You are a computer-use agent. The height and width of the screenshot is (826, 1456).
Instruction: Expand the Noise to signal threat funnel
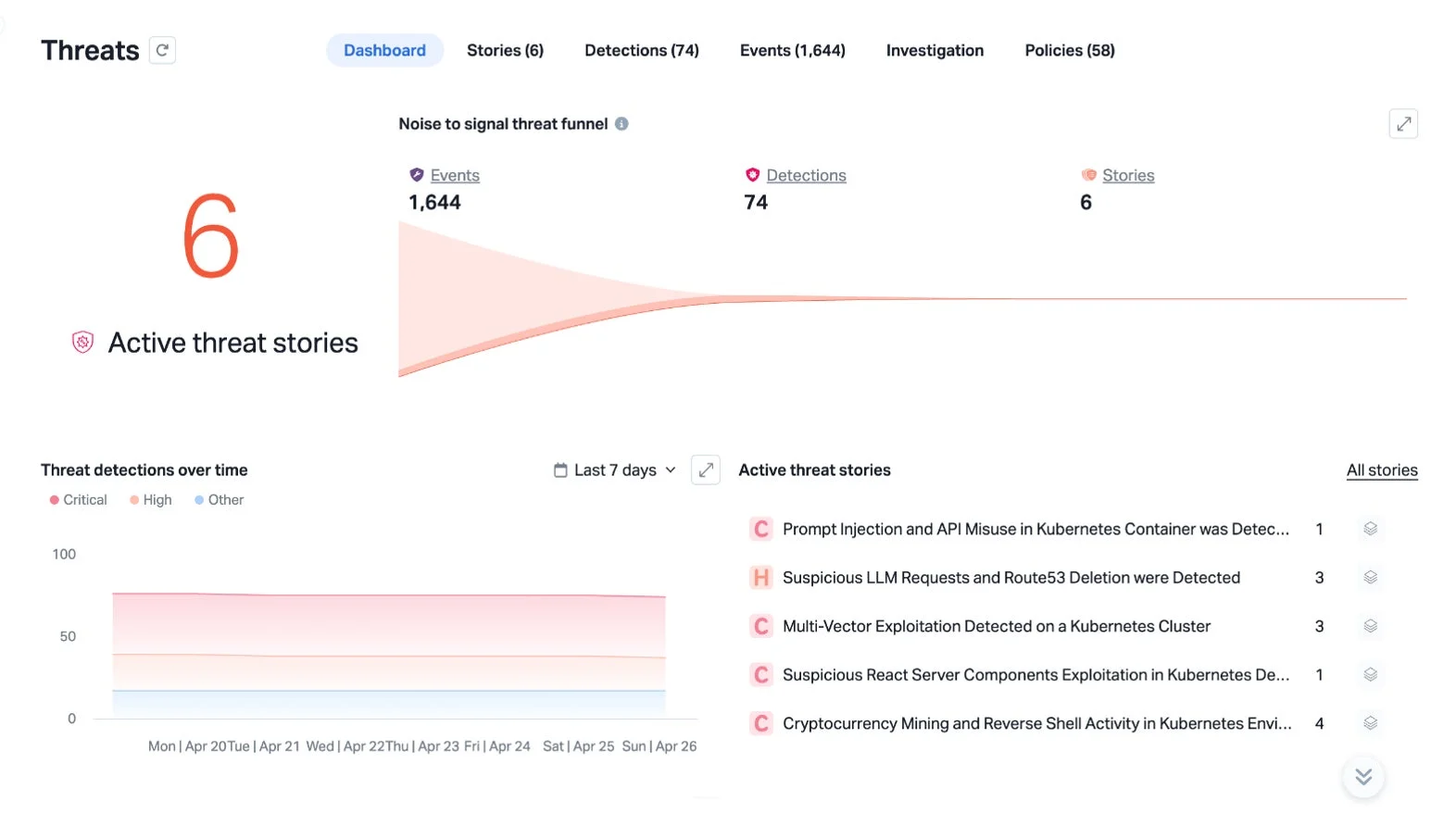click(1403, 124)
